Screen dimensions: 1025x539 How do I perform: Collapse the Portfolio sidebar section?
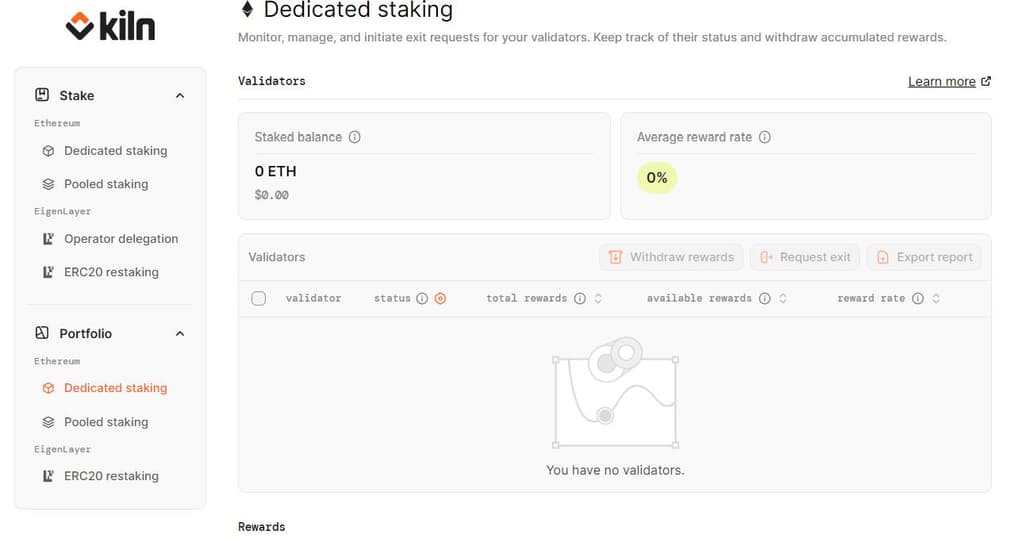(180, 334)
